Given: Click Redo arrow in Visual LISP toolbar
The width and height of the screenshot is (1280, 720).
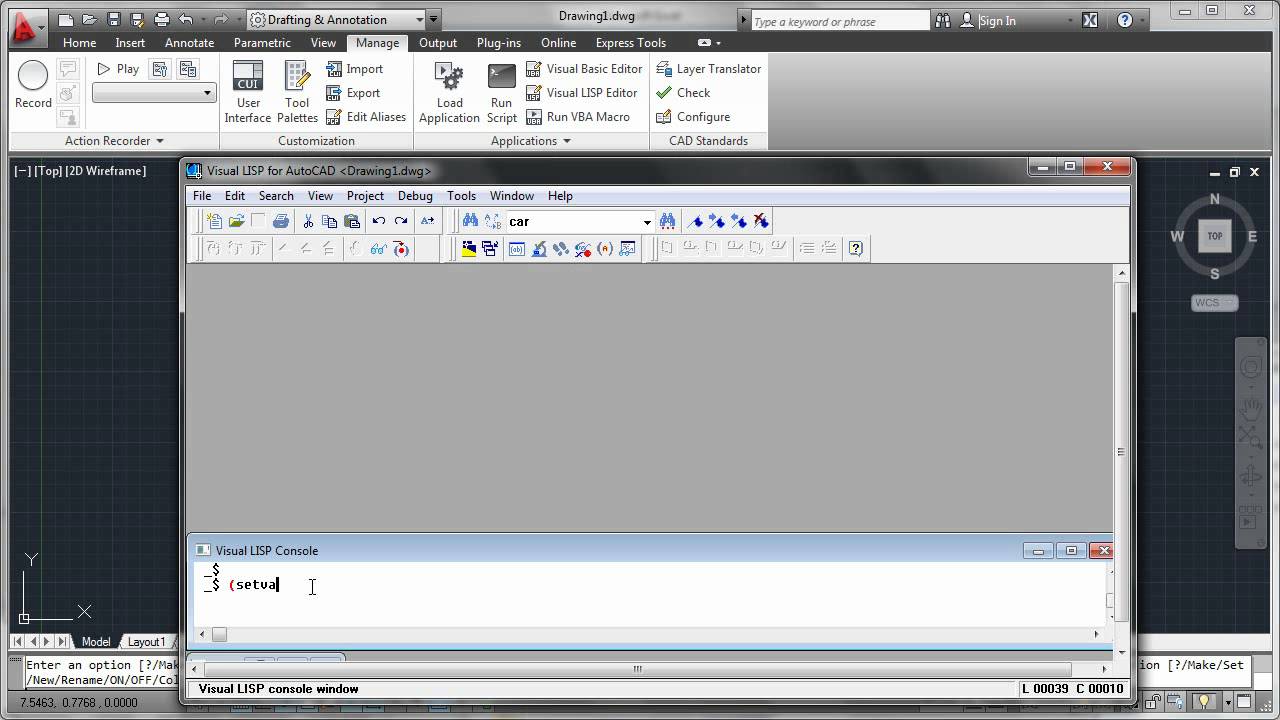Looking at the screenshot, I should (401, 221).
